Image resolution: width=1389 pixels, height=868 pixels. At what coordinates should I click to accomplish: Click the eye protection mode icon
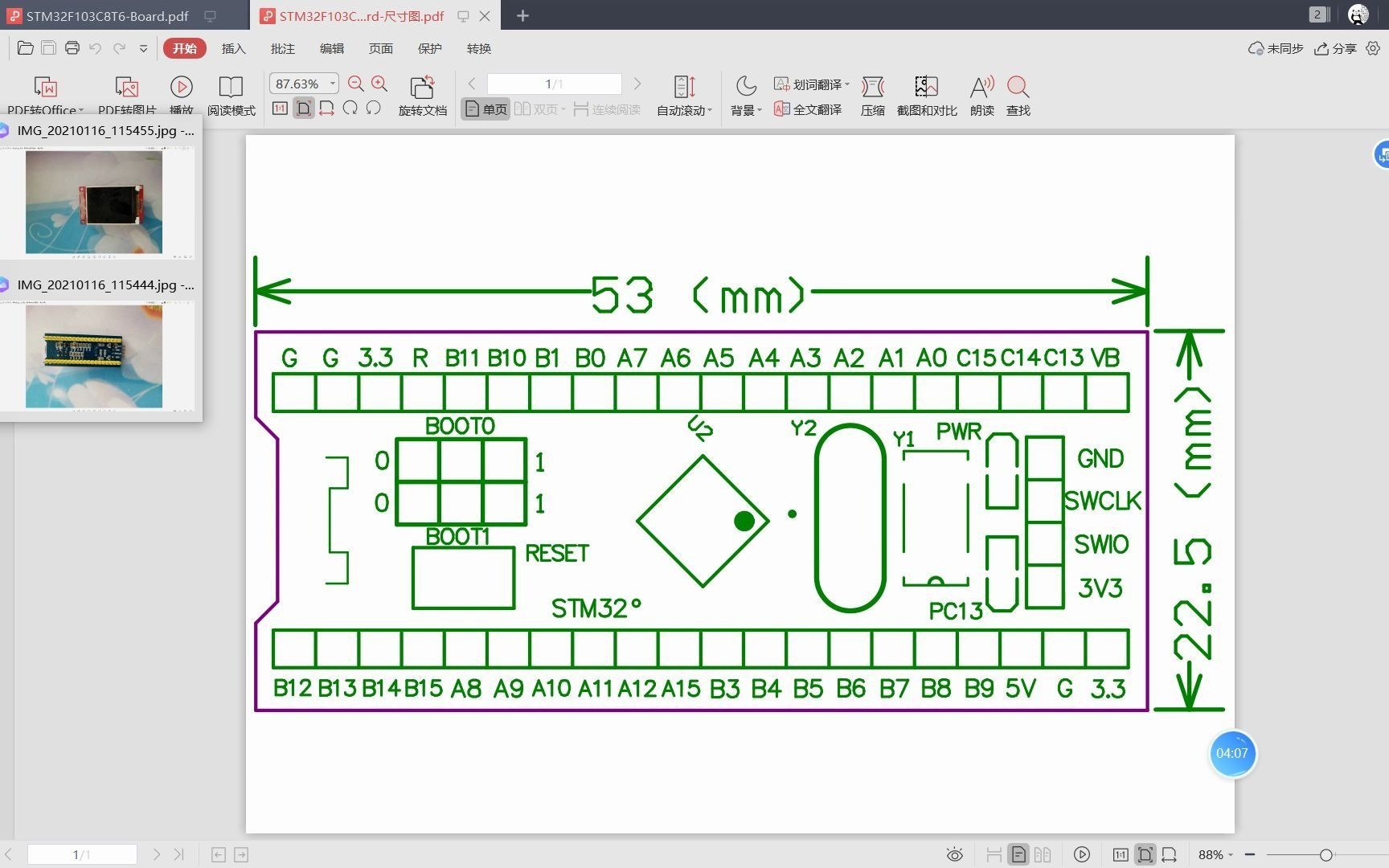[954, 854]
